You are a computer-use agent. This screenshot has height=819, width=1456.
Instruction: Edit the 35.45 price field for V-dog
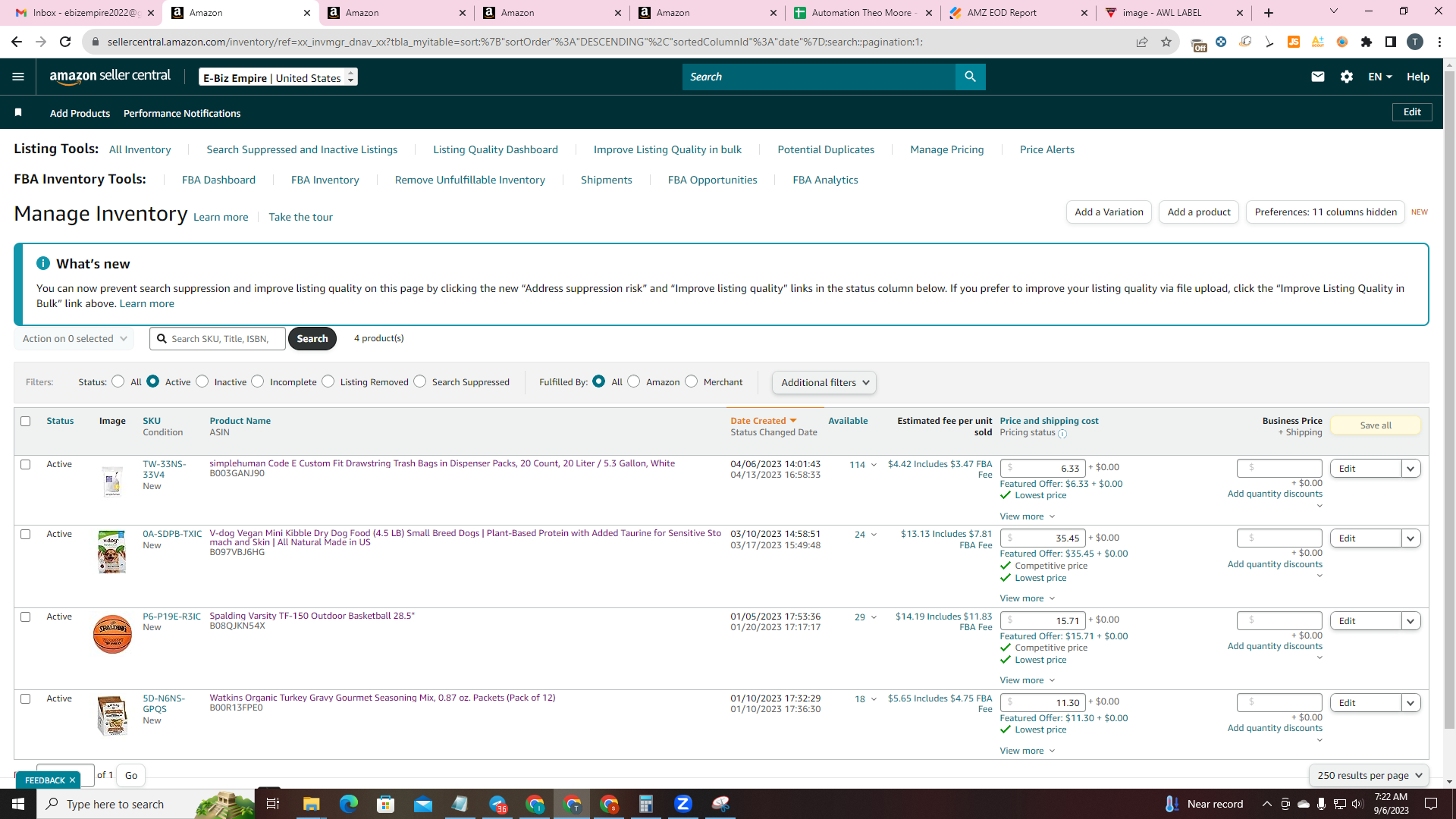[x=1043, y=538]
